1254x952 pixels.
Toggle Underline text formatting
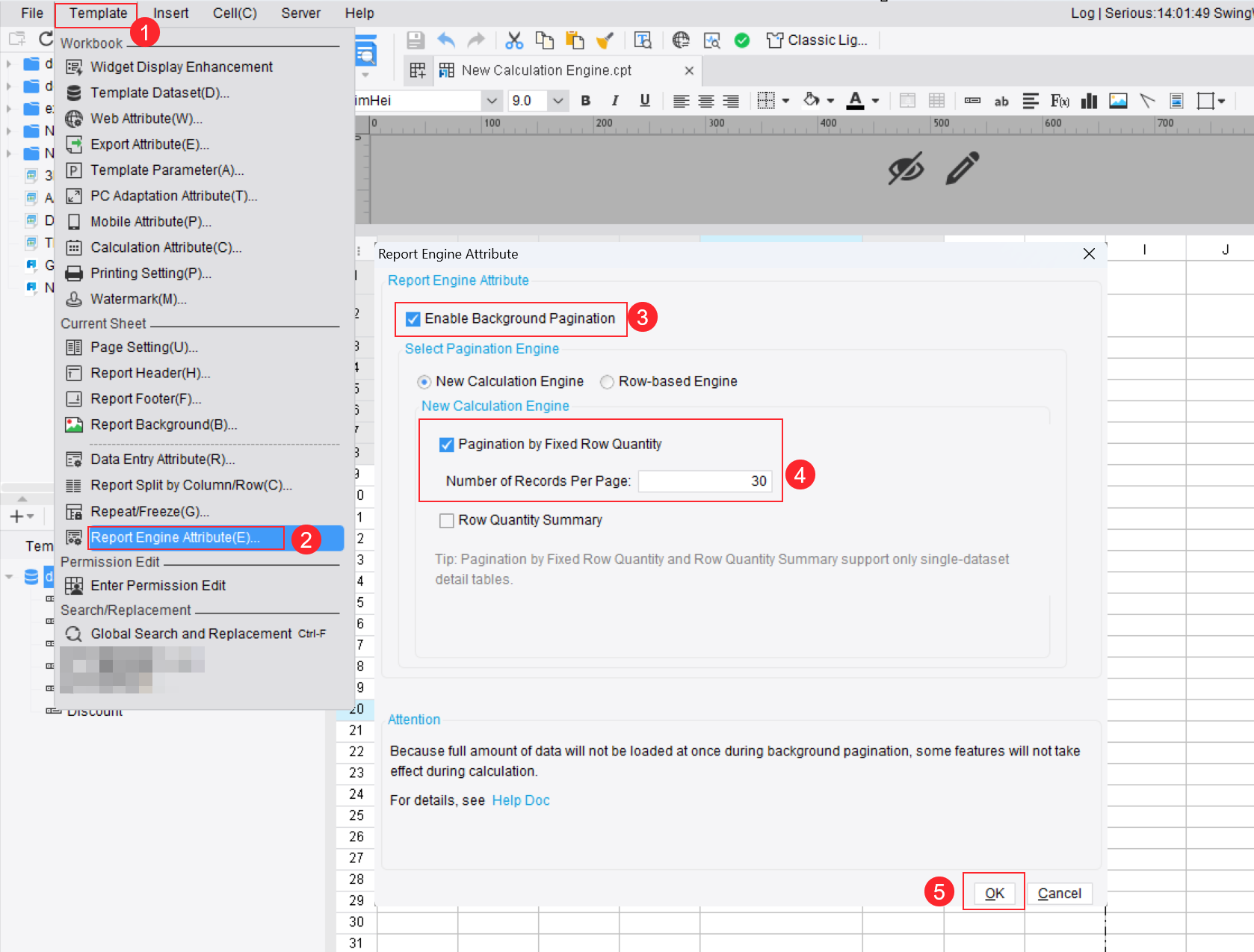645,100
